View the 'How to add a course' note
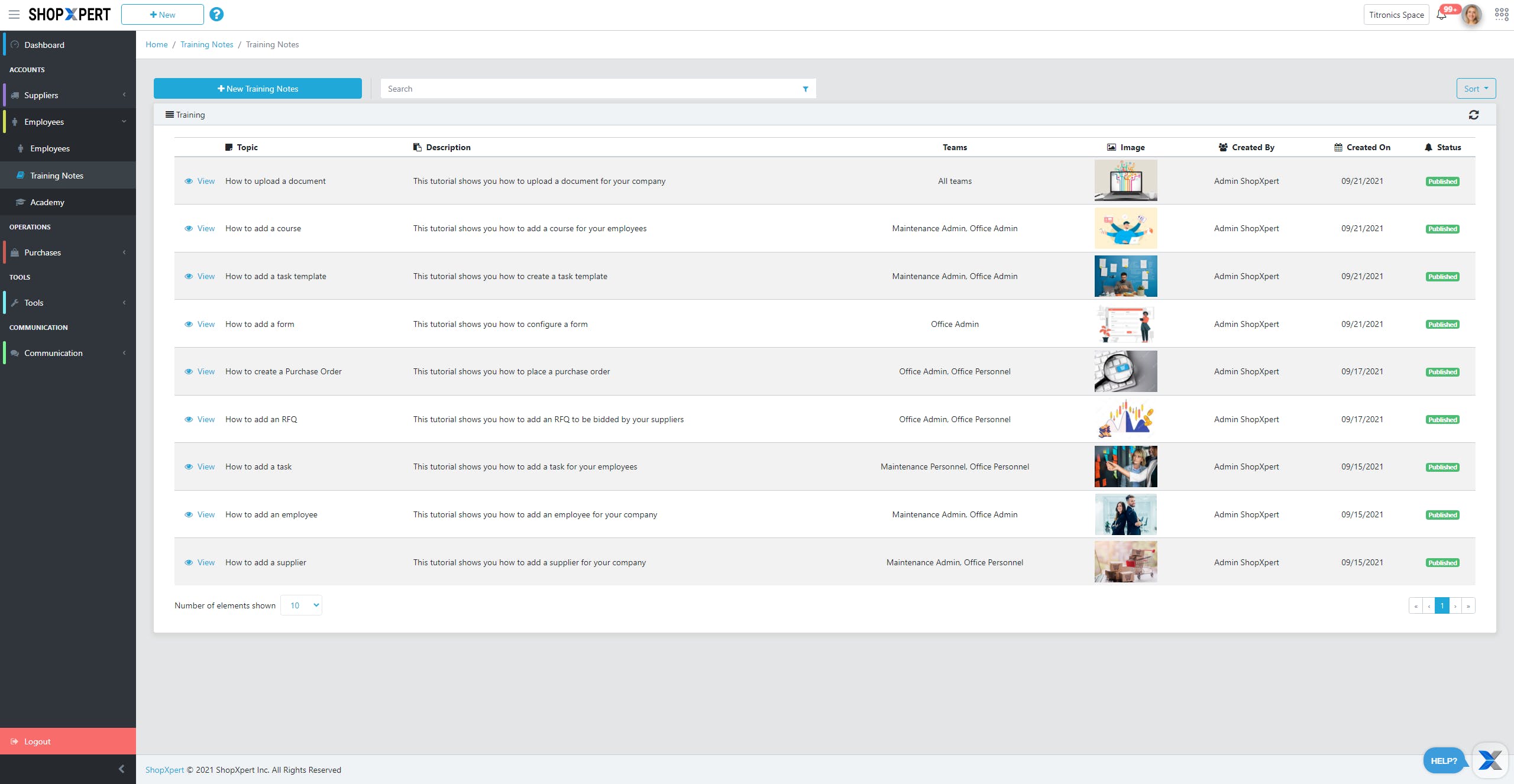The image size is (1514, 784). pyautogui.click(x=205, y=229)
